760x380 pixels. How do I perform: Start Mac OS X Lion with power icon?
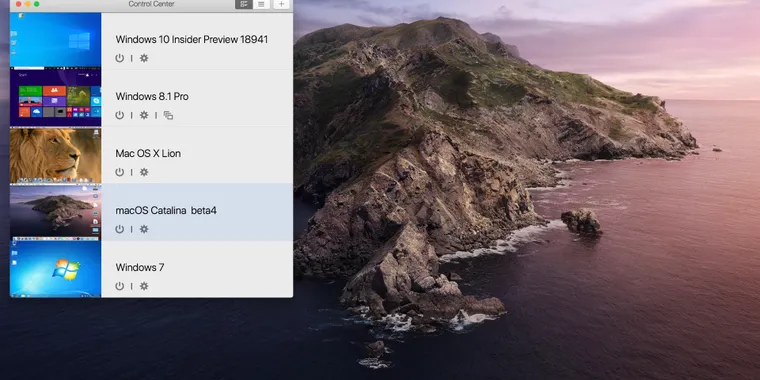point(119,172)
